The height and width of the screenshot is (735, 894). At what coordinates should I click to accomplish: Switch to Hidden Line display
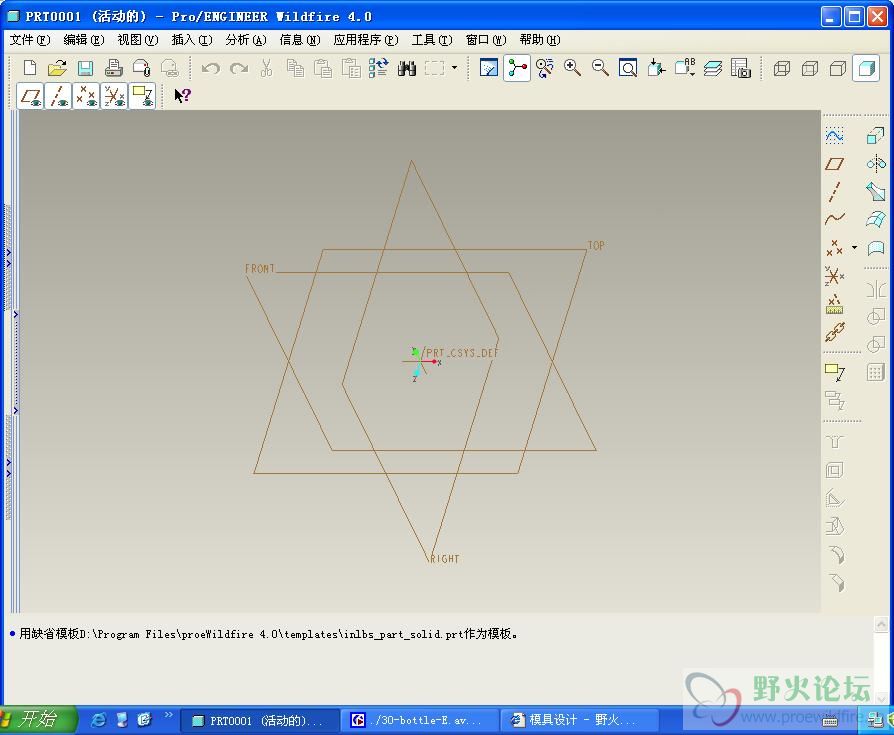[x=810, y=68]
